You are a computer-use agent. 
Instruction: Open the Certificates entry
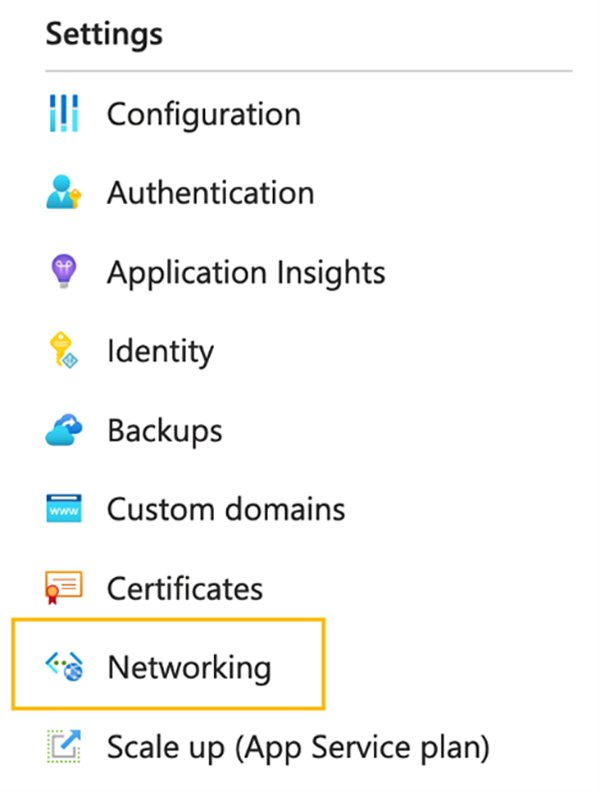coord(185,589)
